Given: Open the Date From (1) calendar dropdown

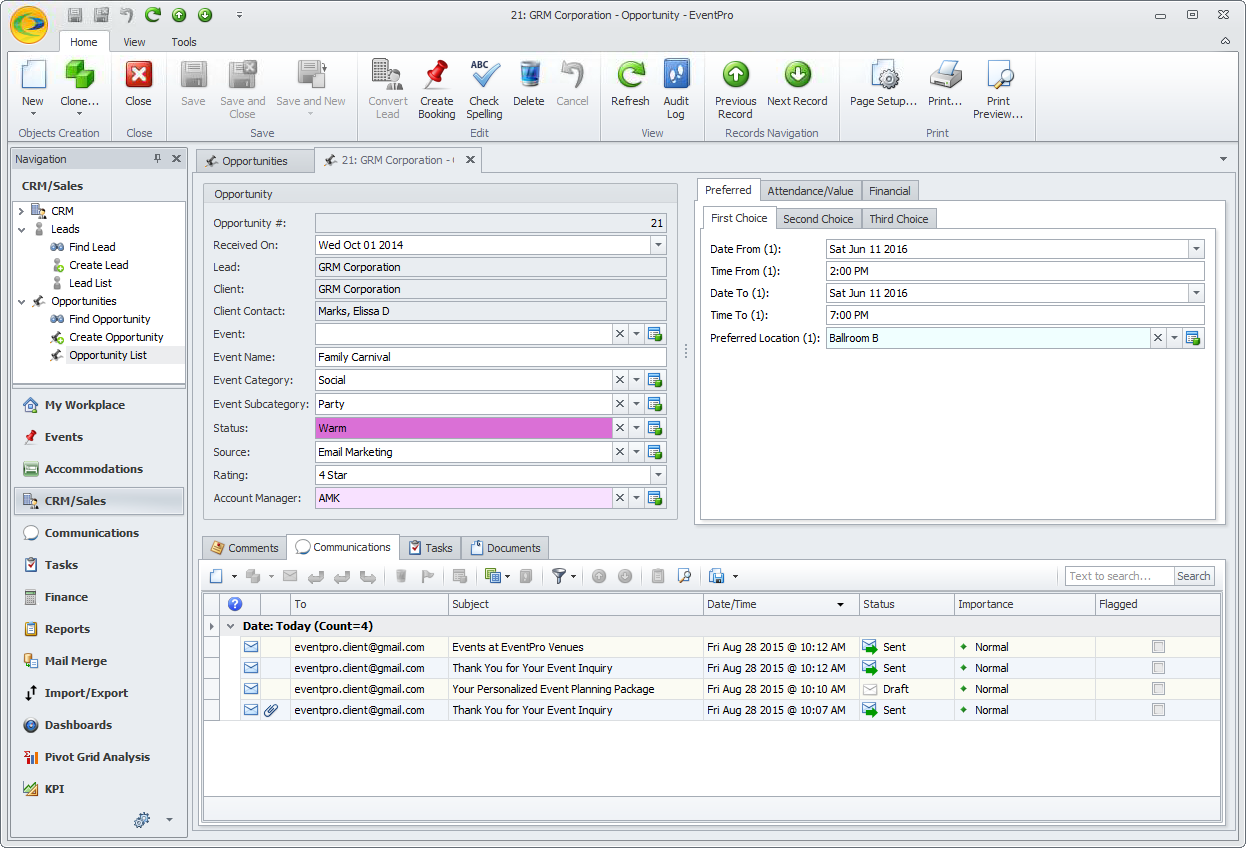Looking at the screenshot, I should [1196, 249].
